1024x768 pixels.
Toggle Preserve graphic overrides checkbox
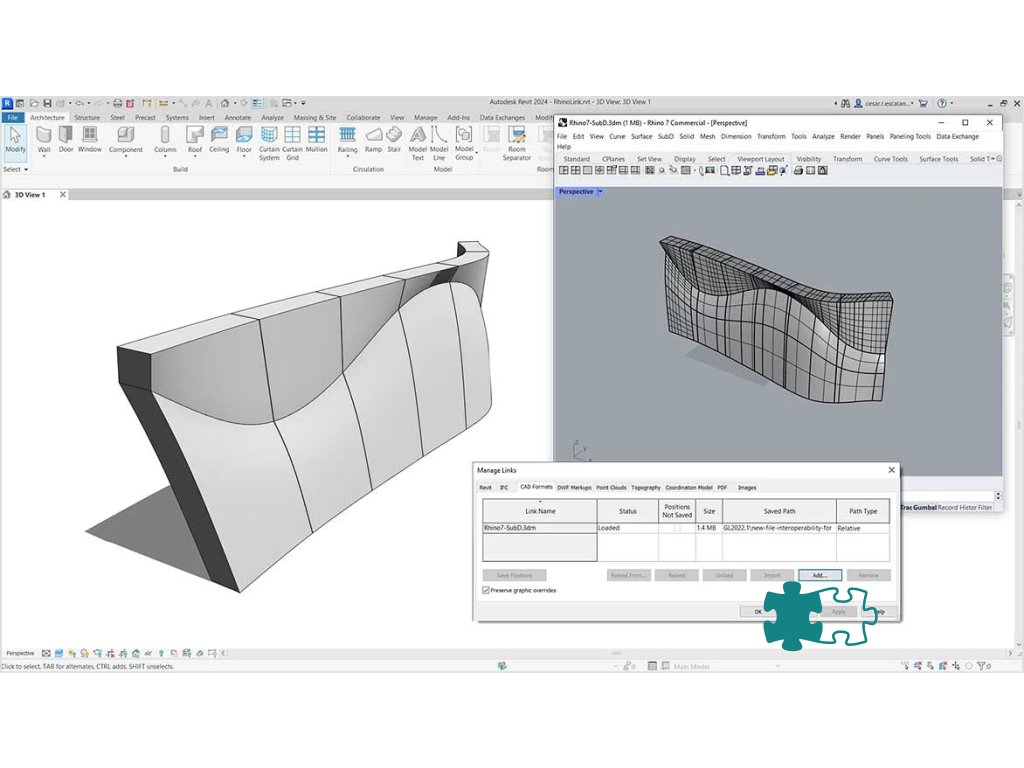pos(486,591)
